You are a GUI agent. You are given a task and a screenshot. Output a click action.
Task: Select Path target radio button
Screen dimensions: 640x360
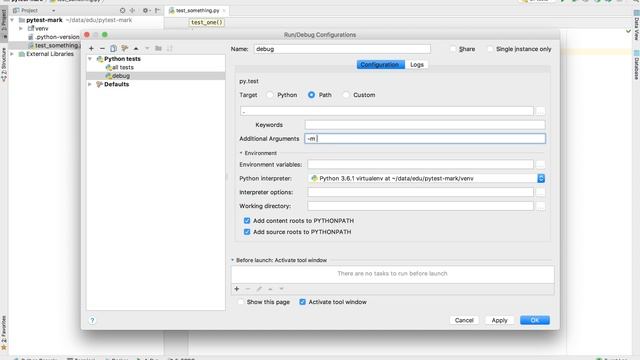(311, 95)
